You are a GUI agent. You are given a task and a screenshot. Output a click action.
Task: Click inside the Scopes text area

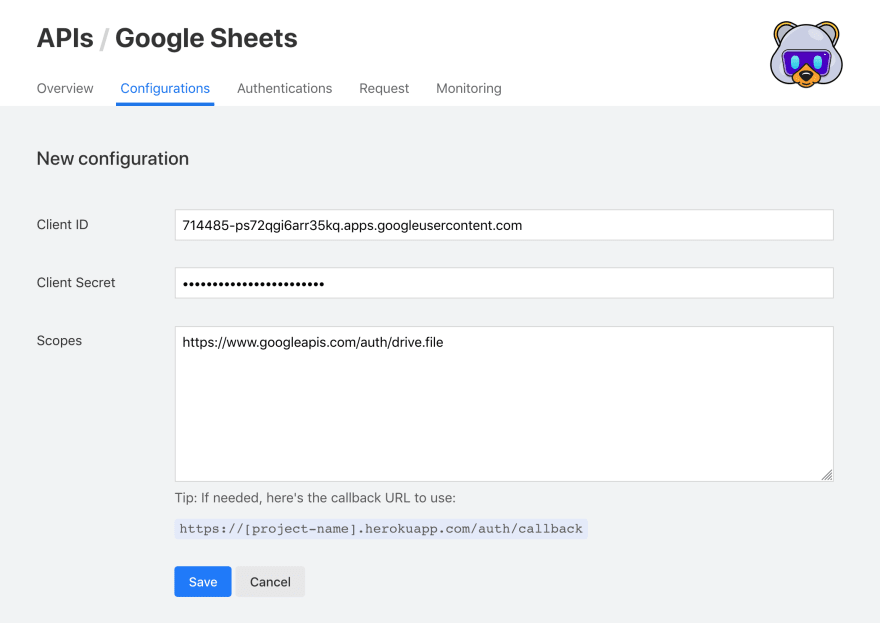[x=504, y=404]
